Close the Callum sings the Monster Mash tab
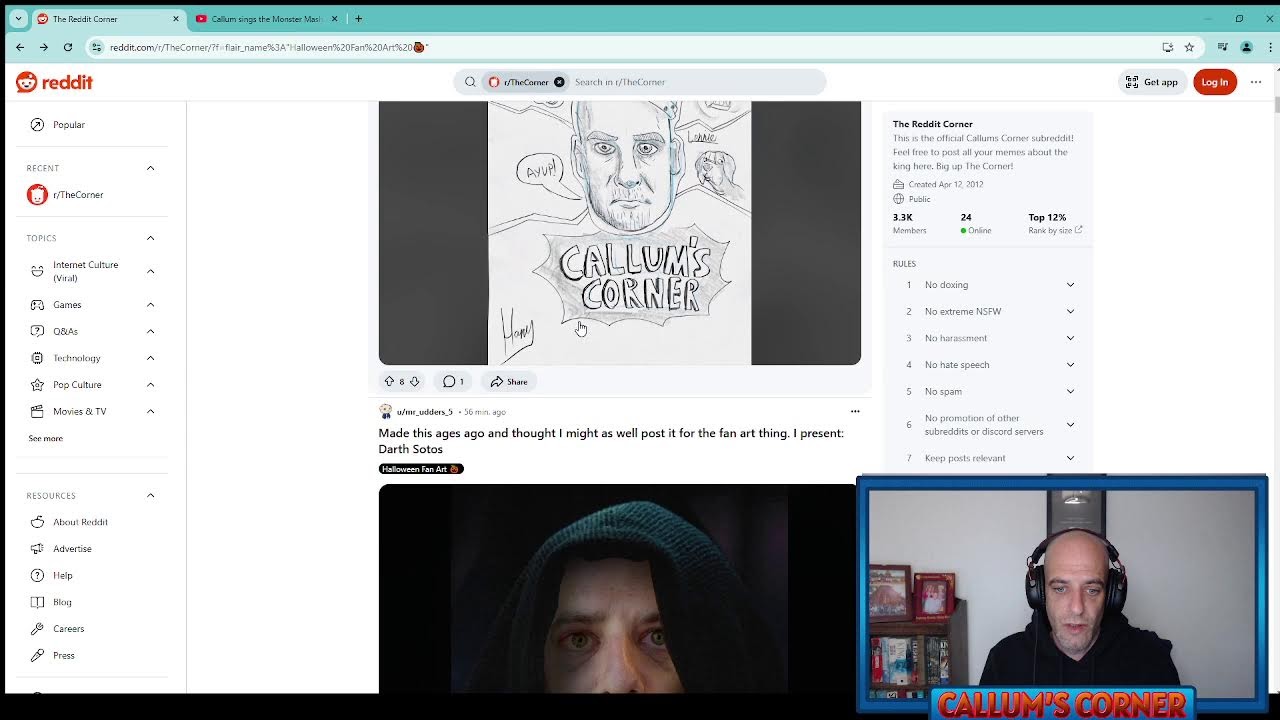Screen dimensions: 1280x720 (x=335, y=19)
